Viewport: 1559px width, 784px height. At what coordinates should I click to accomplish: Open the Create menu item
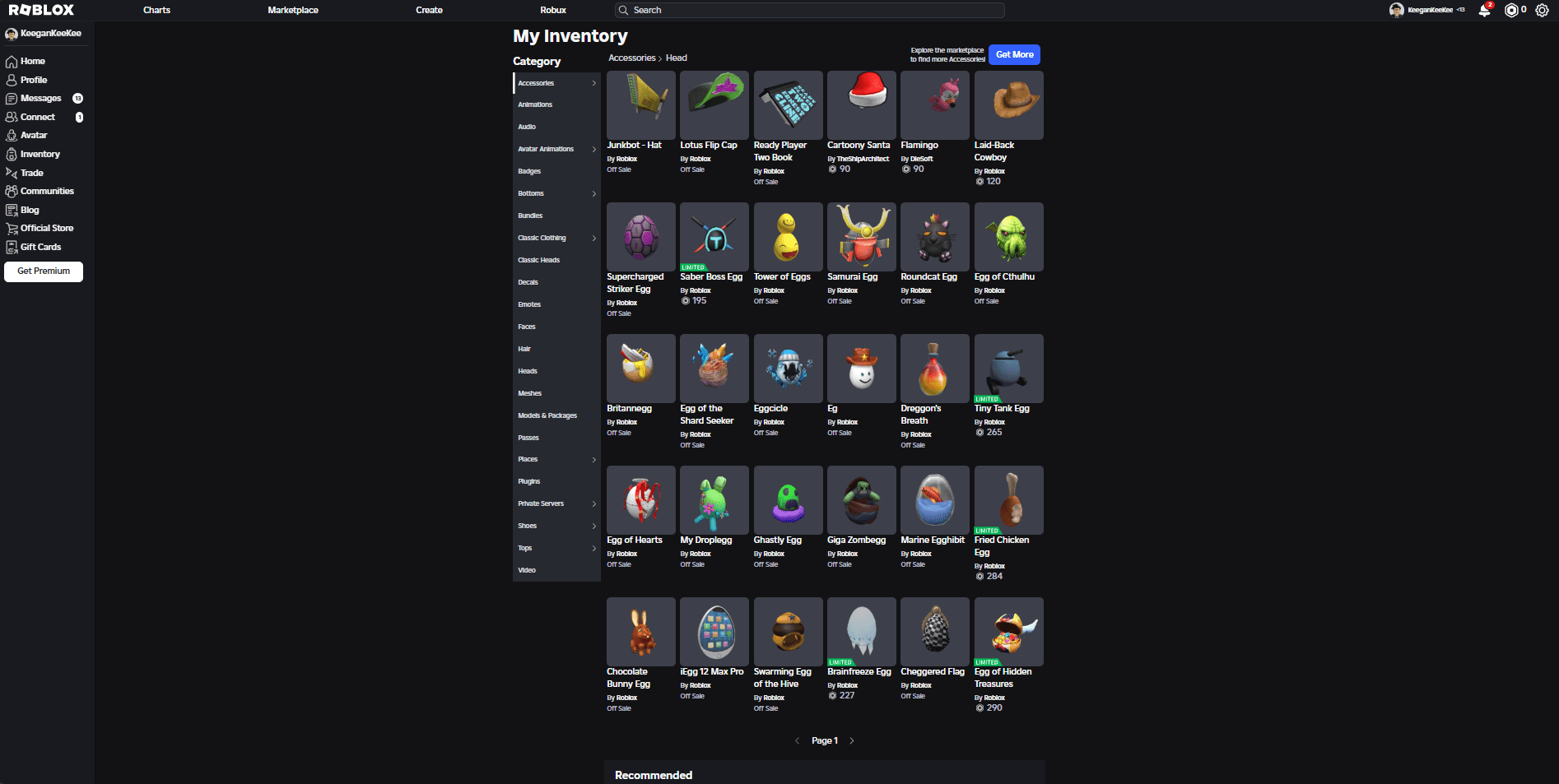coord(429,10)
